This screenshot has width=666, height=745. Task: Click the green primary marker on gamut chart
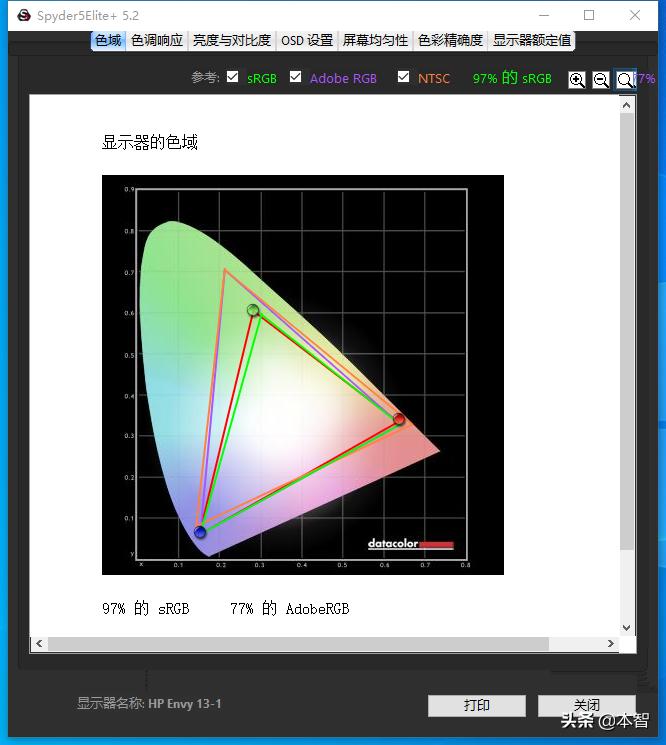(x=253, y=310)
